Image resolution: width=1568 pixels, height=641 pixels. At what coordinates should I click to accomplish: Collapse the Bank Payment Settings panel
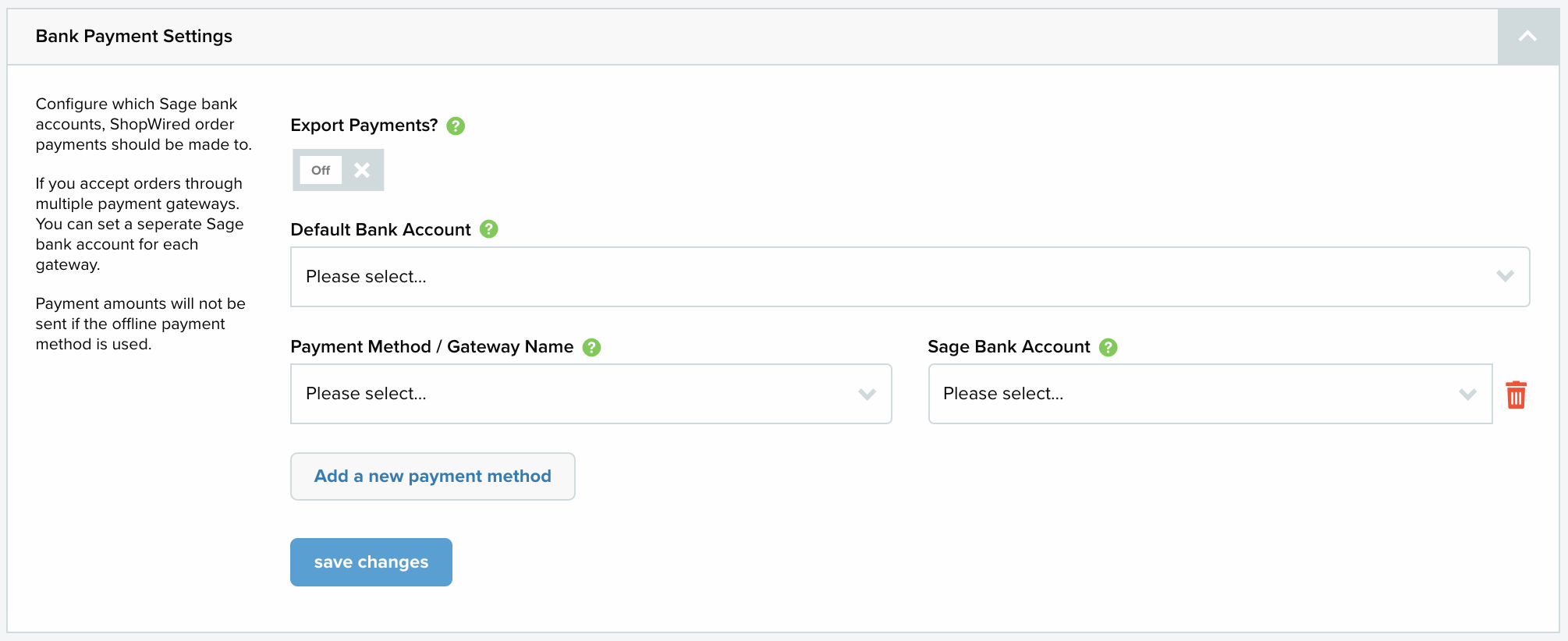click(x=1527, y=37)
